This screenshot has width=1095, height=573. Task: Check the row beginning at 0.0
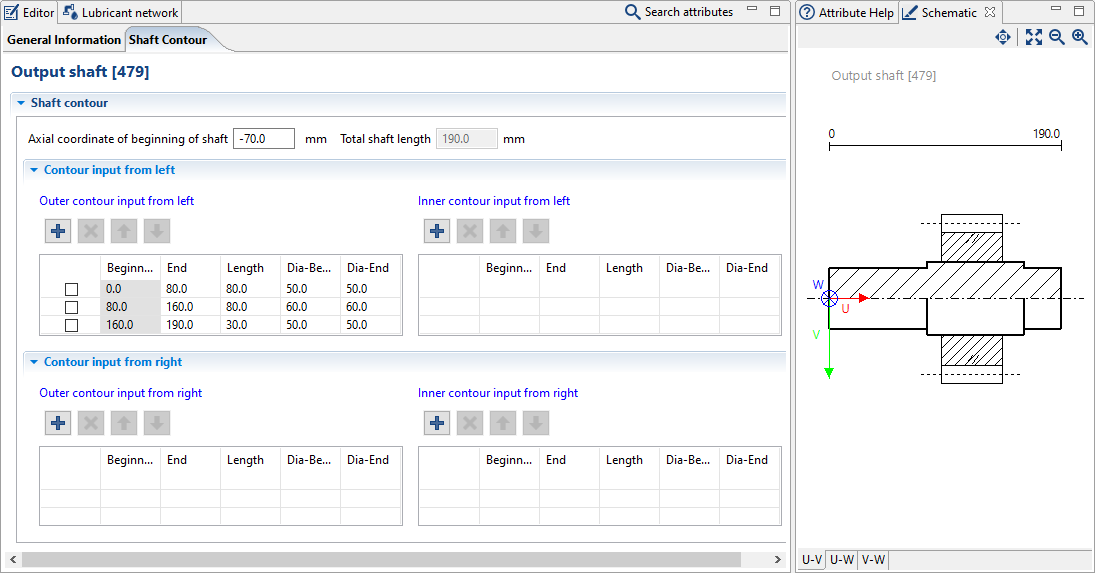click(71, 289)
